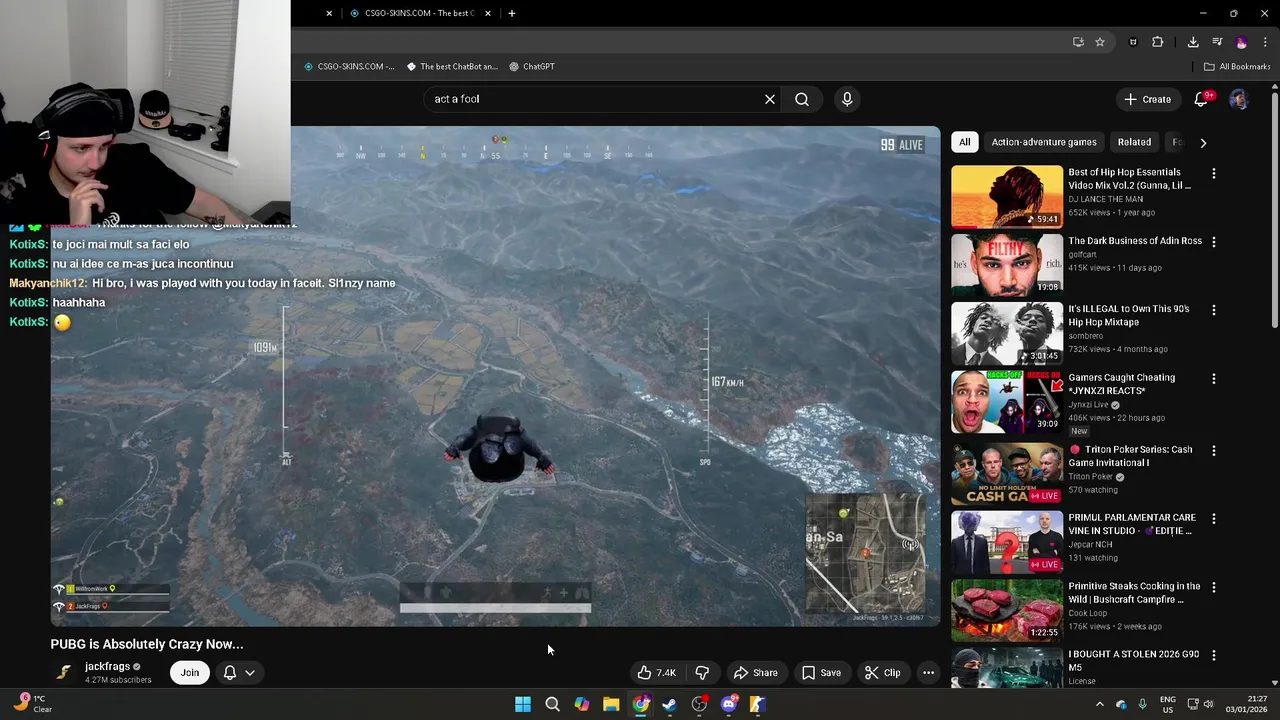
Task: Open File Explorer from the taskbar
Action: tap(611, 705)
